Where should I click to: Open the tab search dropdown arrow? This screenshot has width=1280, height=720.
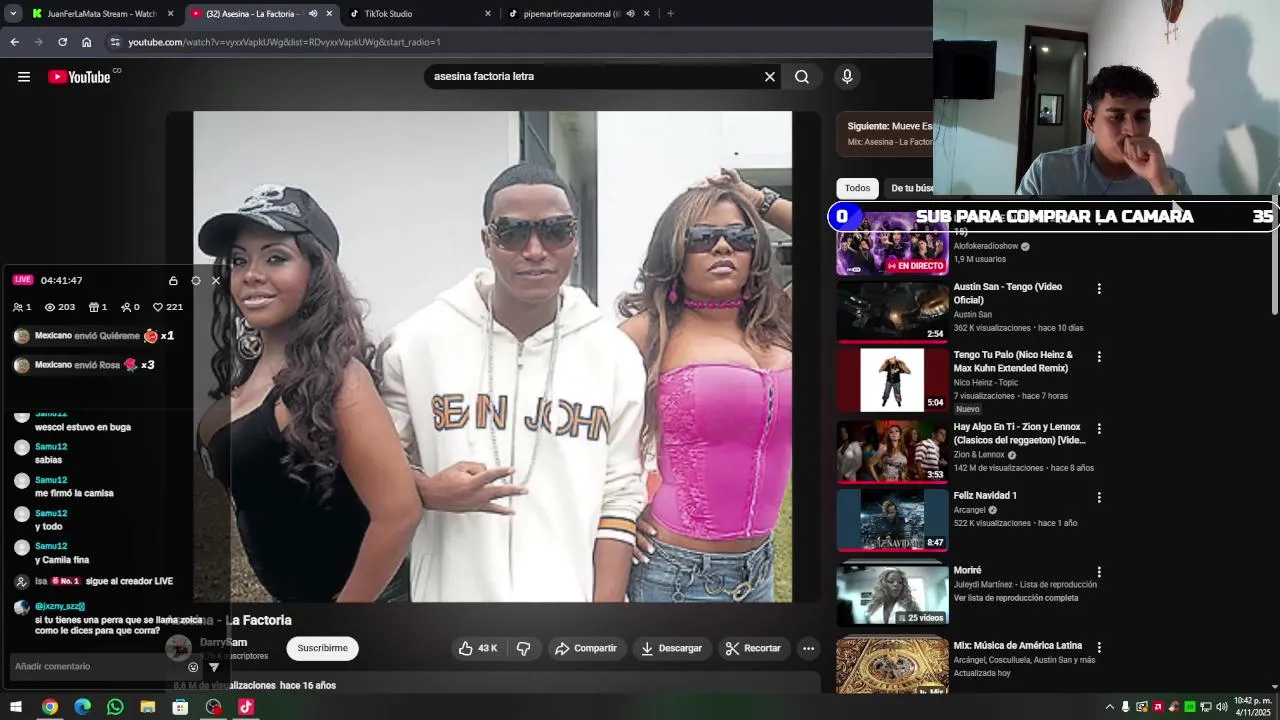tap(13, 14)
